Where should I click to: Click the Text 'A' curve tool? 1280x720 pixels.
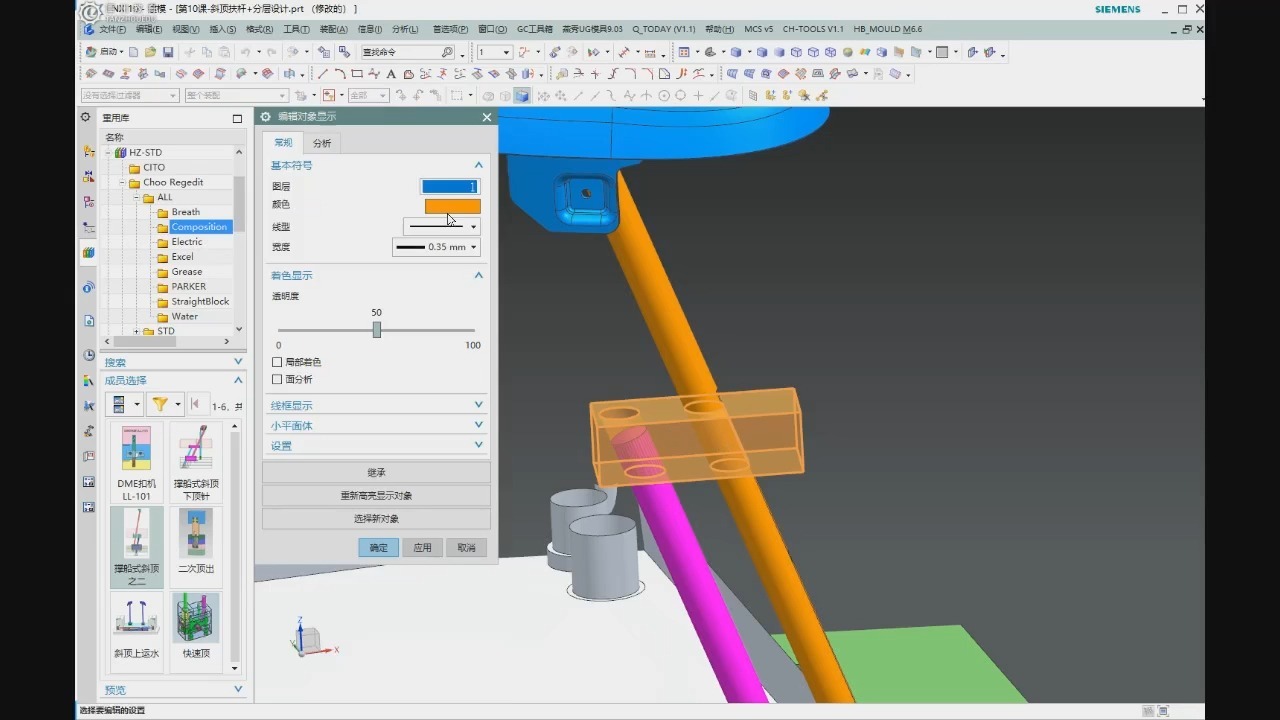(391, 74)
